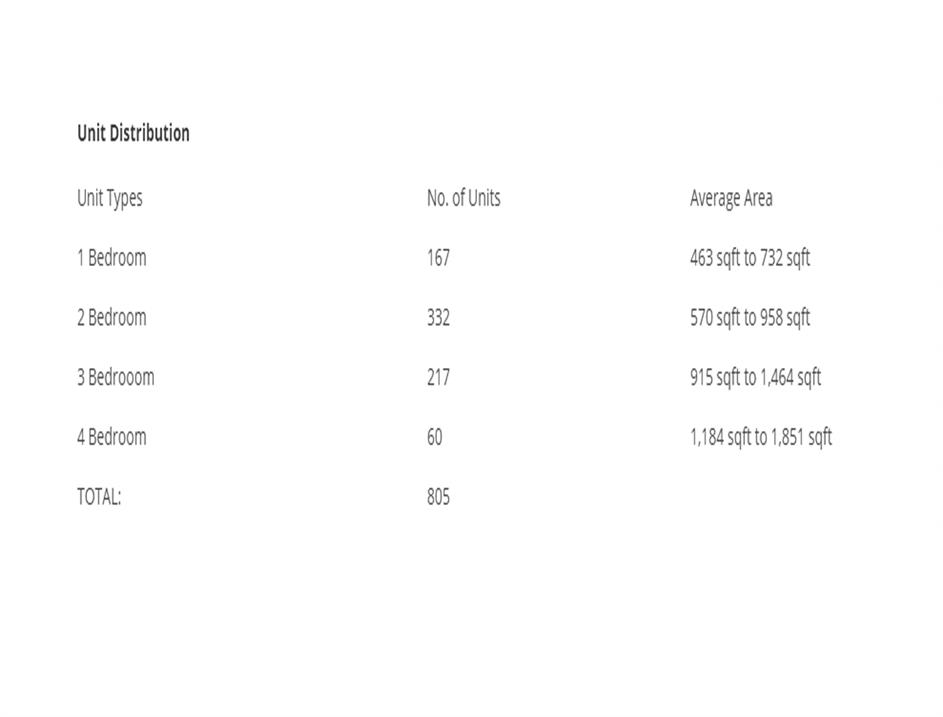Select the 3 Bedrooom row label
943x717 pixels.
coord(115,378)
